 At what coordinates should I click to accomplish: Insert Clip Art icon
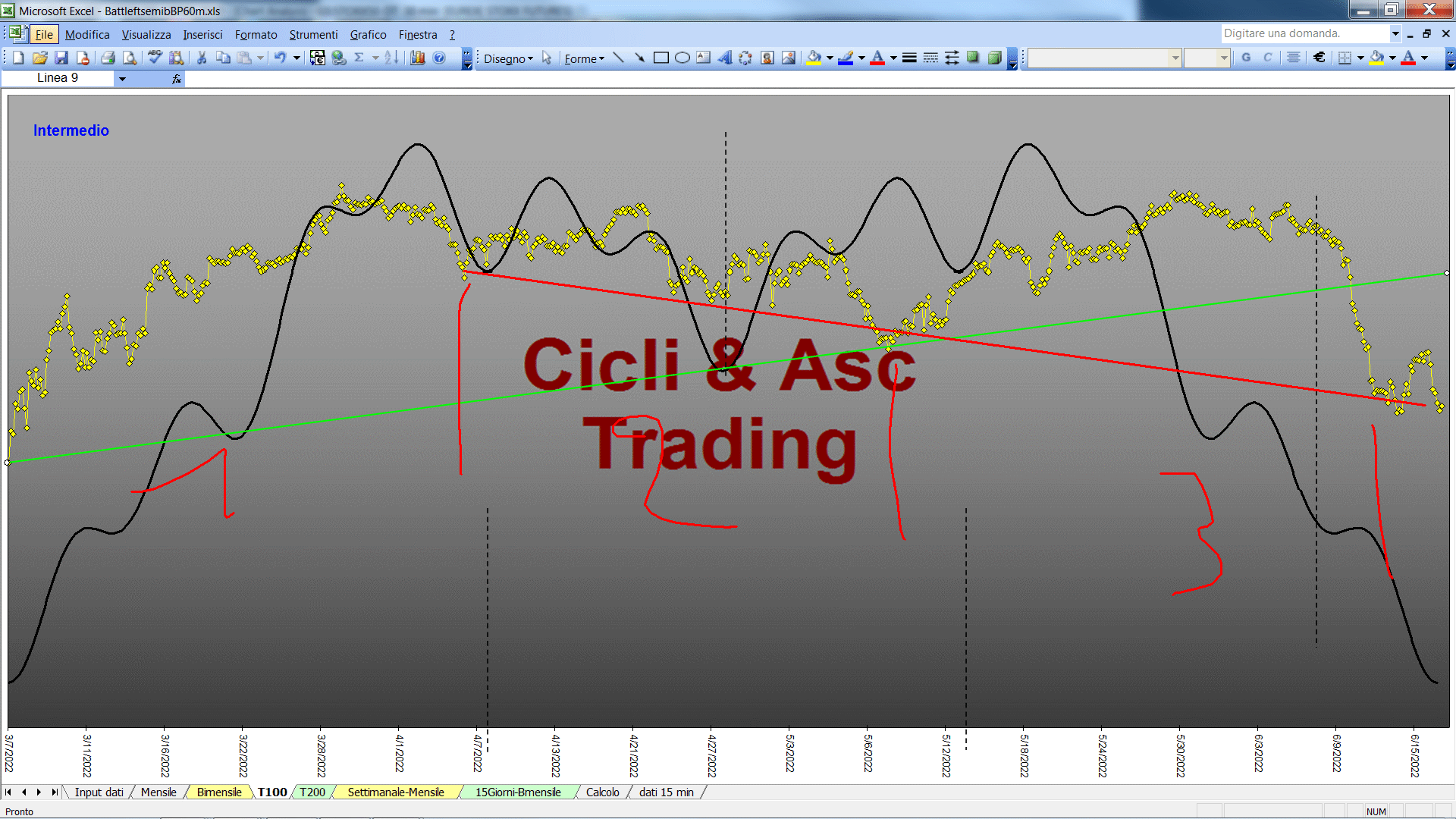click(767, 58)
